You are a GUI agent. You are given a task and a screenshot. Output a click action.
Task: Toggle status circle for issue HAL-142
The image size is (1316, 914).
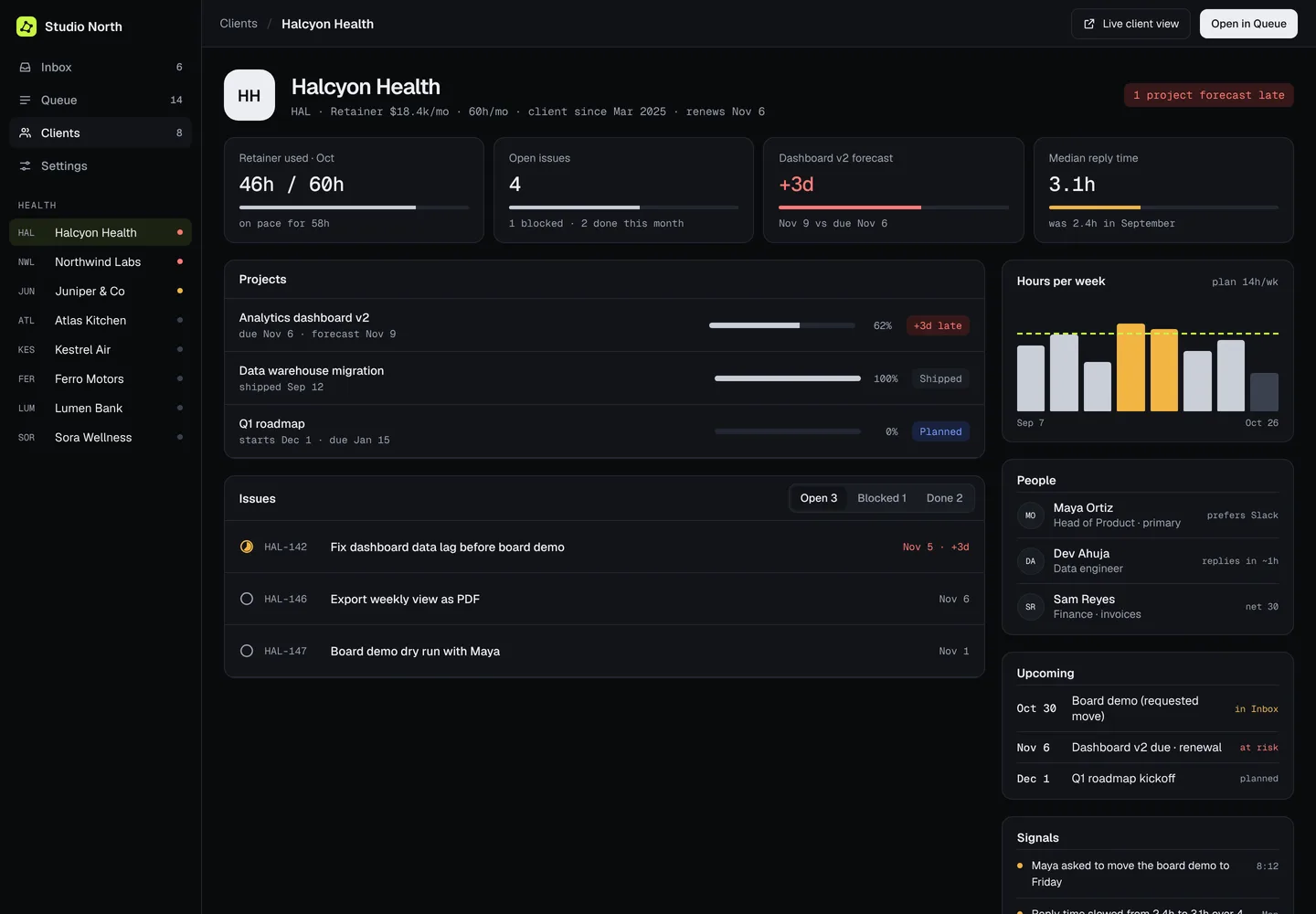pyautogui.click(x=247, y=547)
